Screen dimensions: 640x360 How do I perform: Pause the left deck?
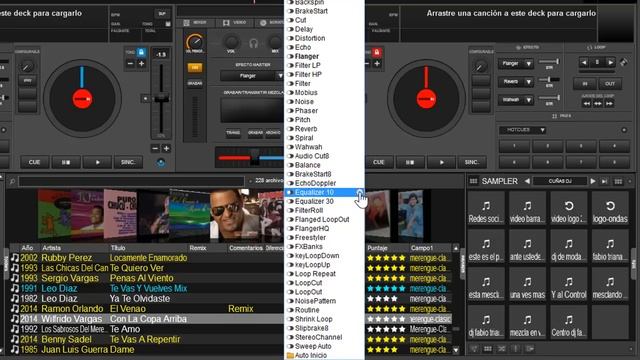pyautogui.click(x=66, y=162)
